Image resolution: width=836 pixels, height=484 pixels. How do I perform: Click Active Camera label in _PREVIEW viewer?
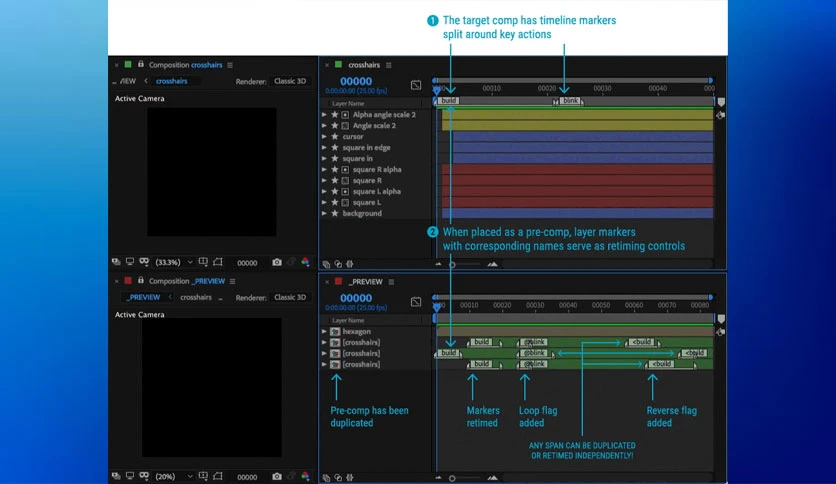tap(140, 314)
